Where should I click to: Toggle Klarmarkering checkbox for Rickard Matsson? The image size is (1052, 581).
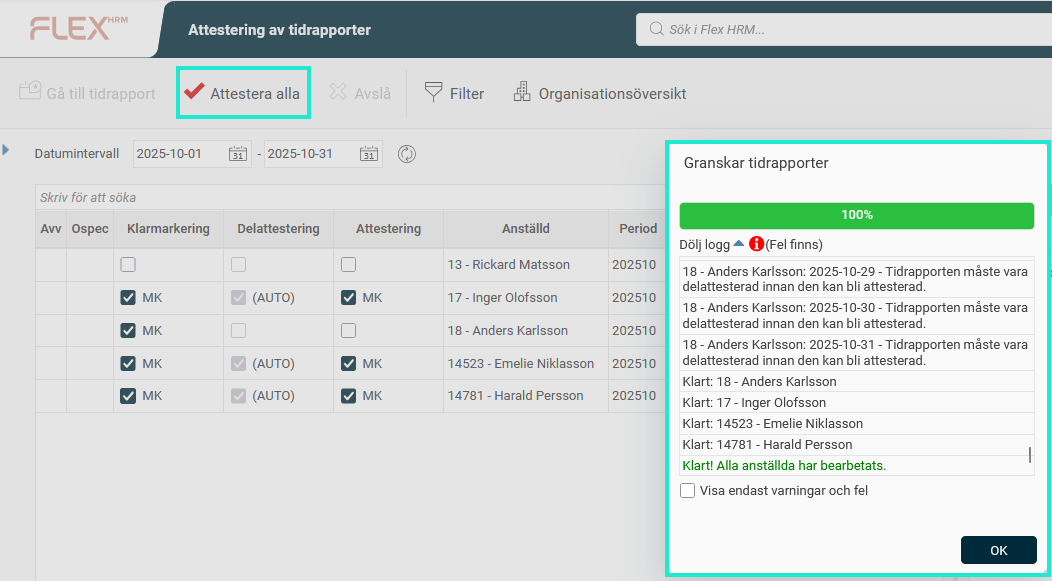click(x=128, y=265)
